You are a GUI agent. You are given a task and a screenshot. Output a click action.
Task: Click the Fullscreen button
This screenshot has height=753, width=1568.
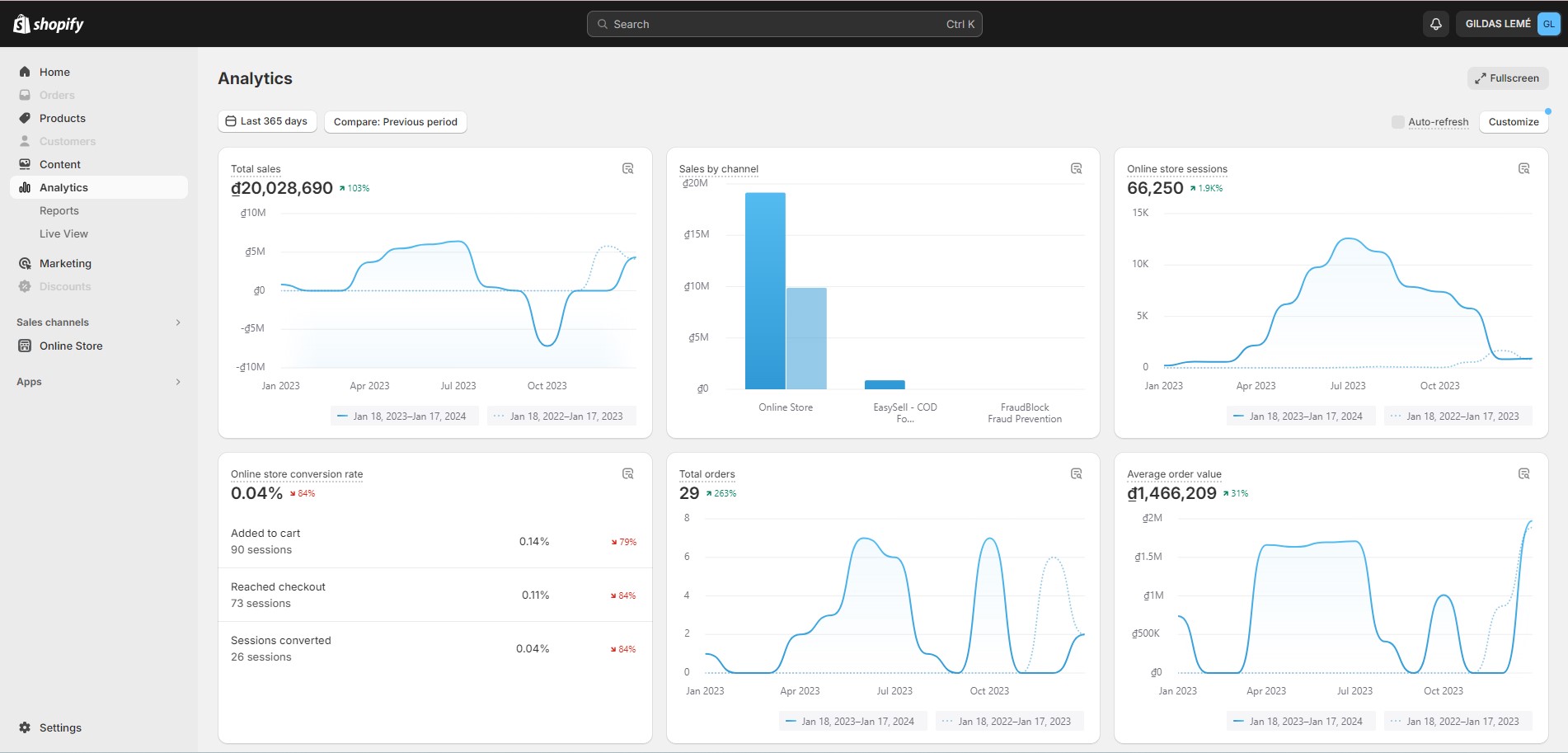pyautogui.click(x=1507, y=78)
